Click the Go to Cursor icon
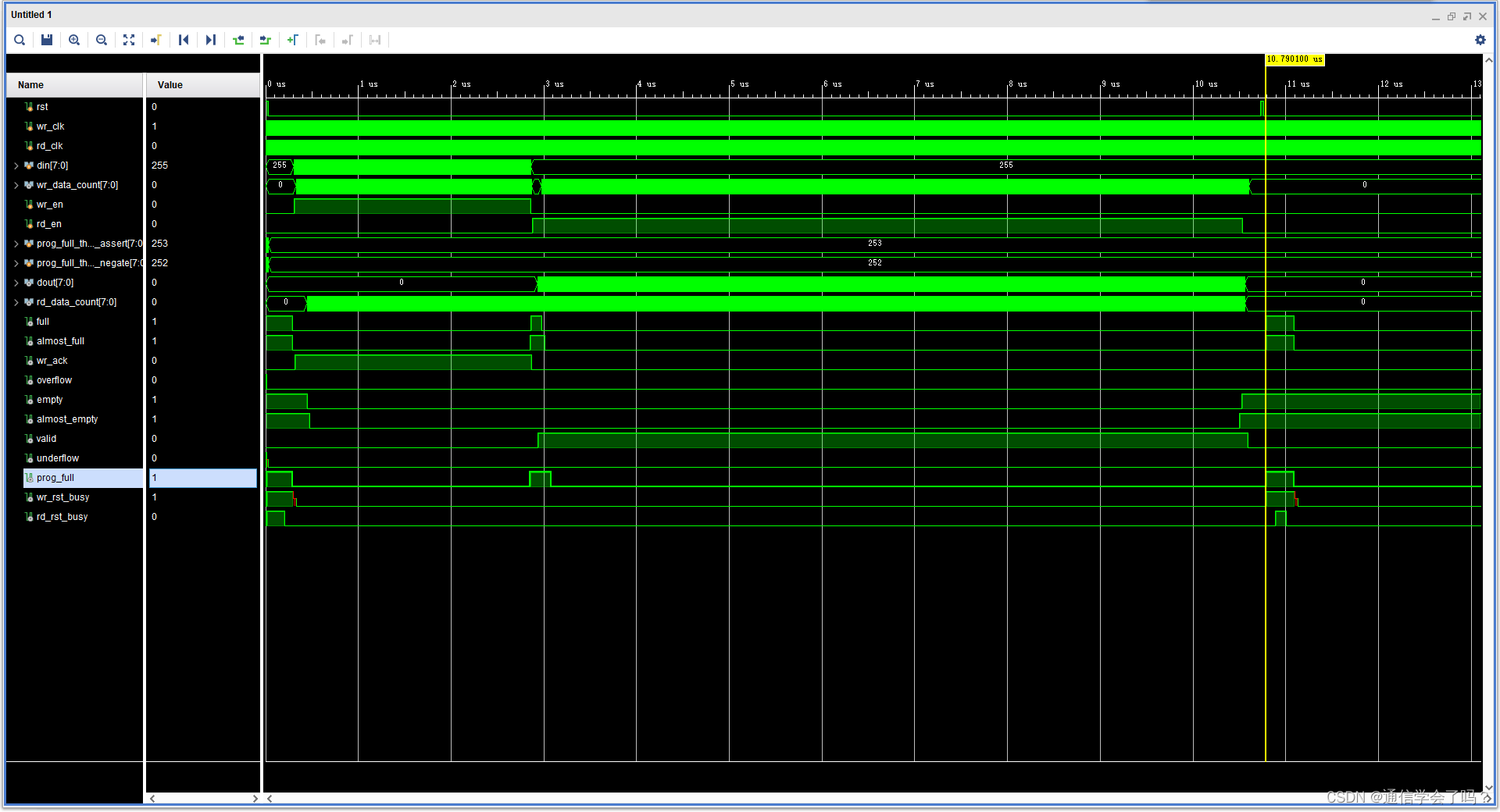 pyautogui.click(x=156, y=40)
